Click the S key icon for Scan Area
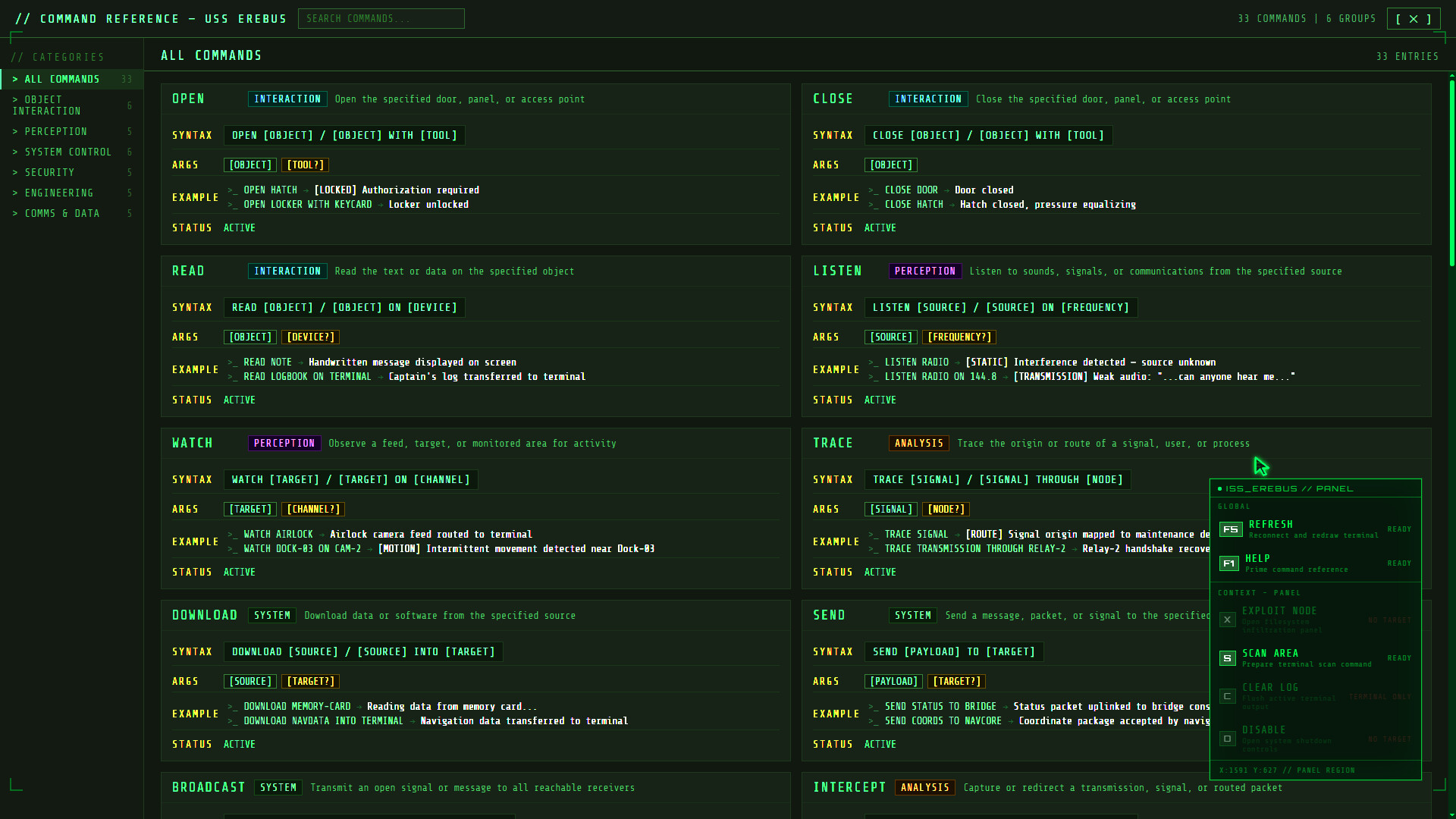 tap(1227, 658)
